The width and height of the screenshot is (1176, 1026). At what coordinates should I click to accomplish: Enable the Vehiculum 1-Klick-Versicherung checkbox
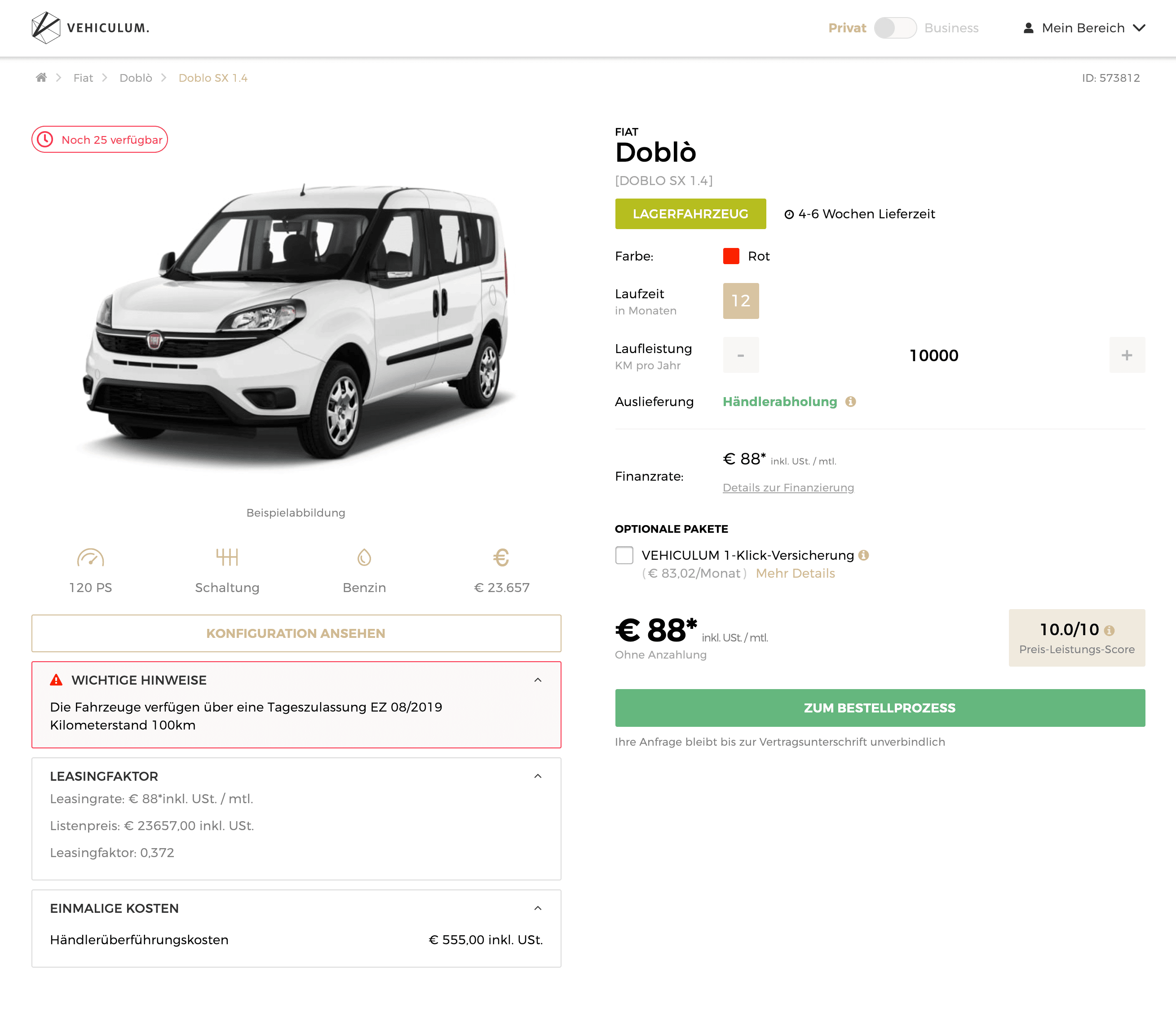coord(624,555)
